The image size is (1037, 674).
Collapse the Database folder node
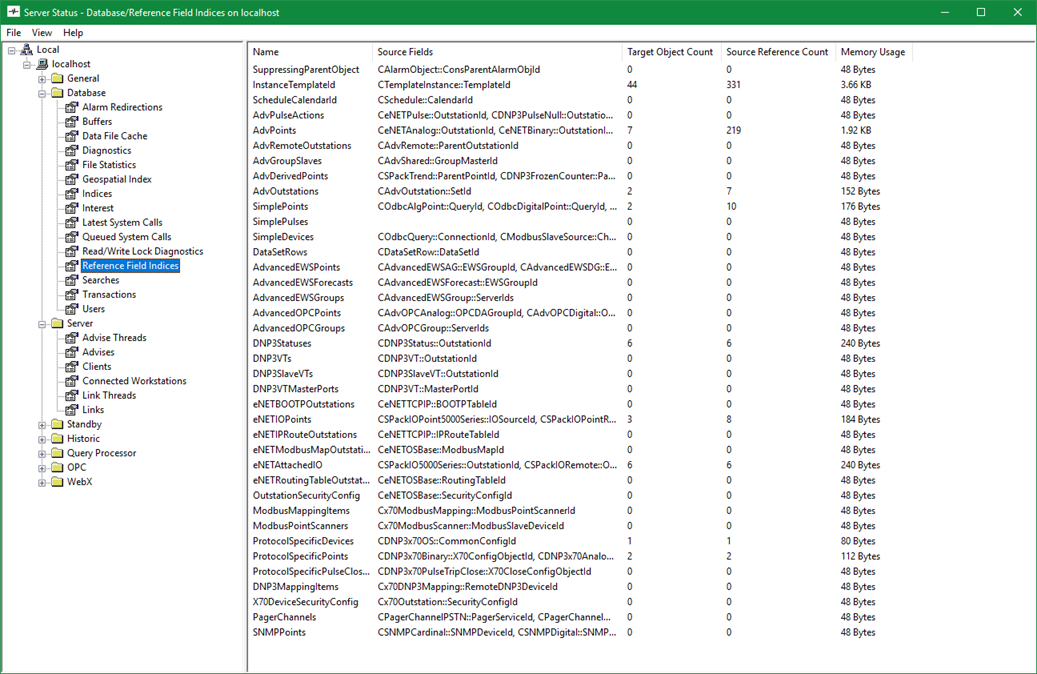tap(42, 93)
